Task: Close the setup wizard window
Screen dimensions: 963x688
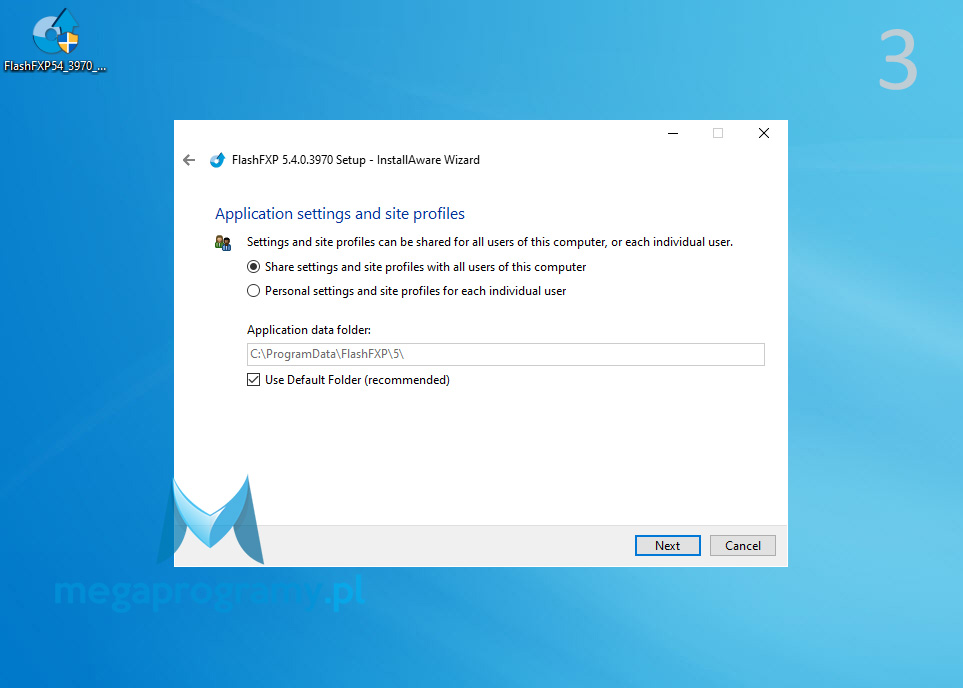Action: (x=764, y=133)
